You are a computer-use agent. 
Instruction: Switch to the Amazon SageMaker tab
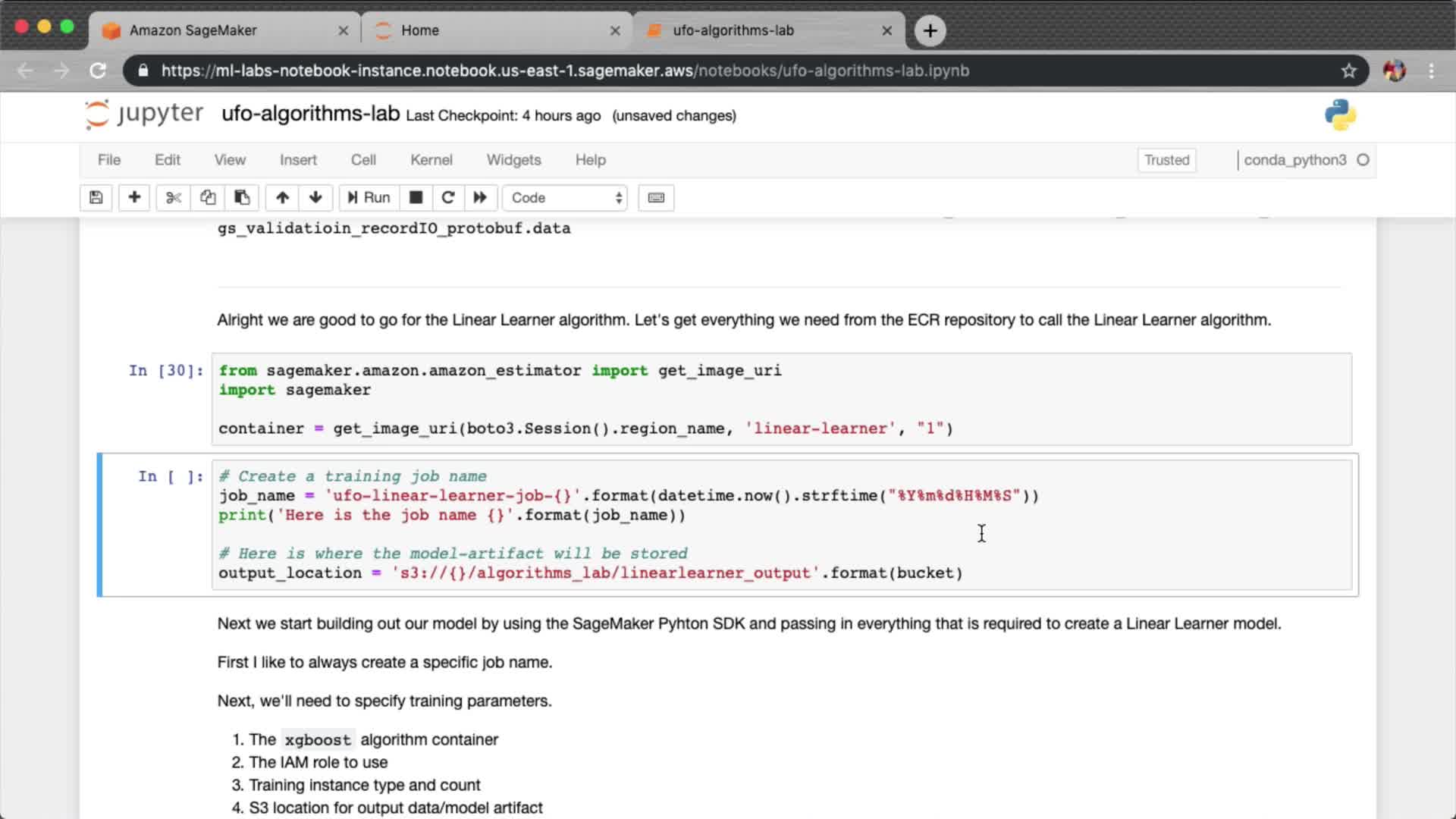point(193,30)
